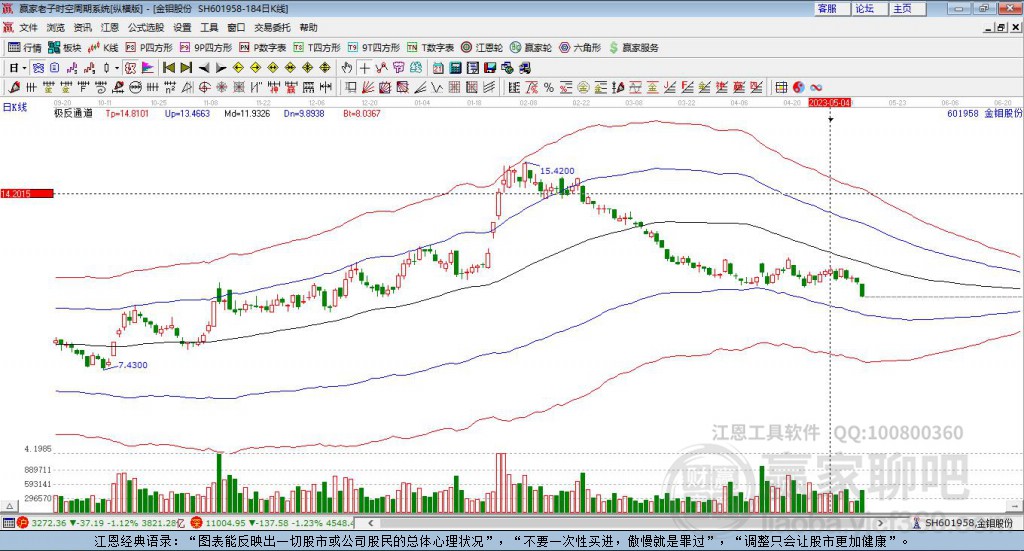
Task: Open the 资讯 menu
Action: coord(82,27)
